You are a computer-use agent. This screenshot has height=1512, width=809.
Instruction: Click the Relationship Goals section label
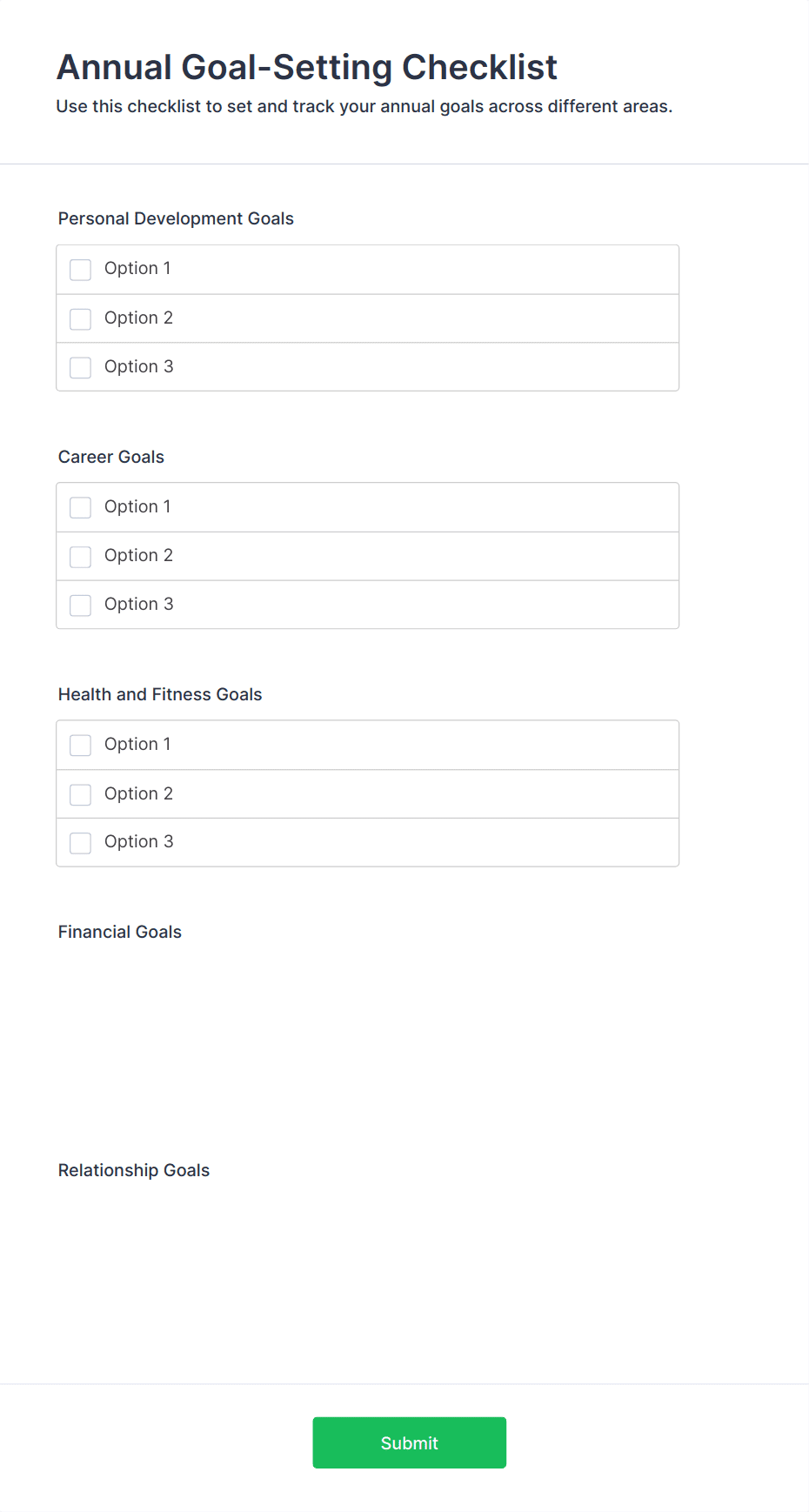tap(134, 1170)
